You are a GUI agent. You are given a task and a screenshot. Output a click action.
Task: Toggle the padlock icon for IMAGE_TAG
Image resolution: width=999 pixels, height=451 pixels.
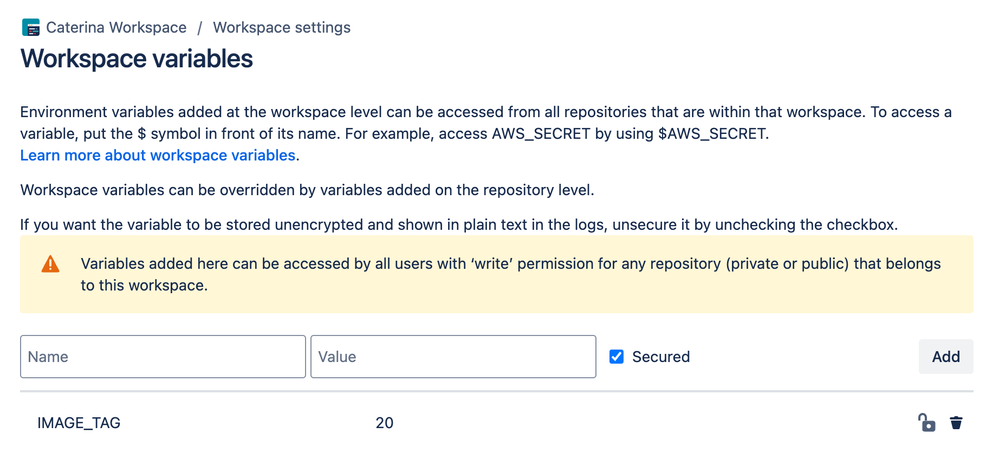pos(926,422)
